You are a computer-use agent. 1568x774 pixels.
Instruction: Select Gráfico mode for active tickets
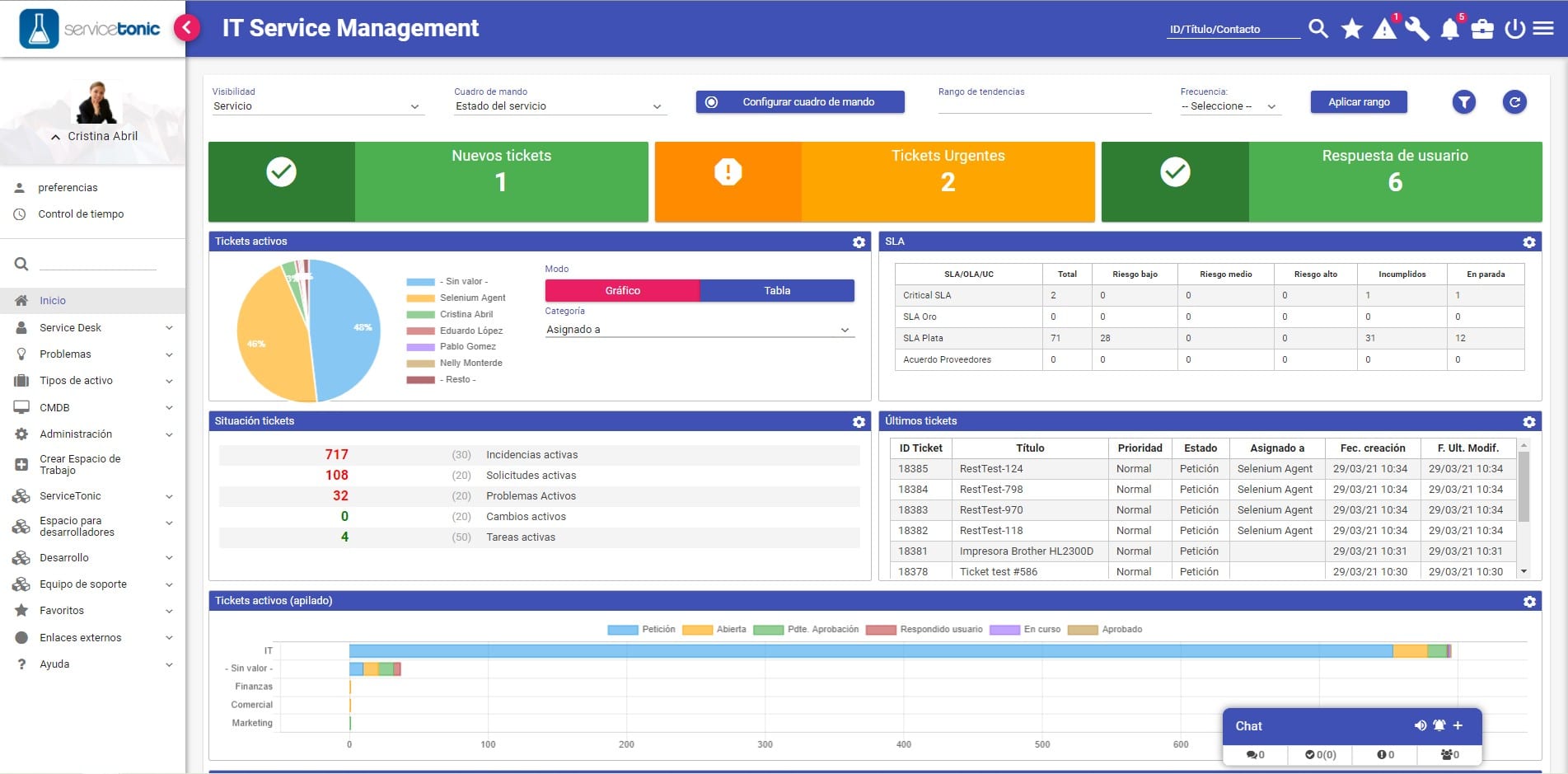[x=622, y=291]
